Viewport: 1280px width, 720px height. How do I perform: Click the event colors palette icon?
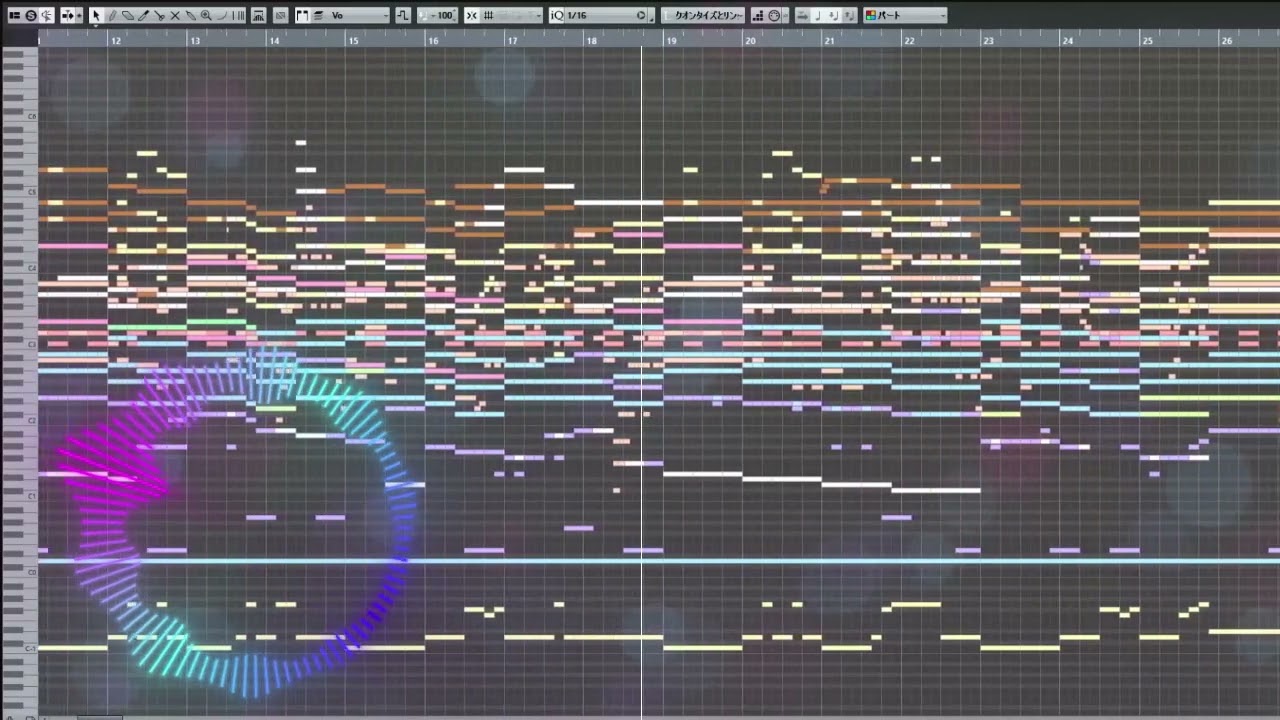(x=870, y=15)
